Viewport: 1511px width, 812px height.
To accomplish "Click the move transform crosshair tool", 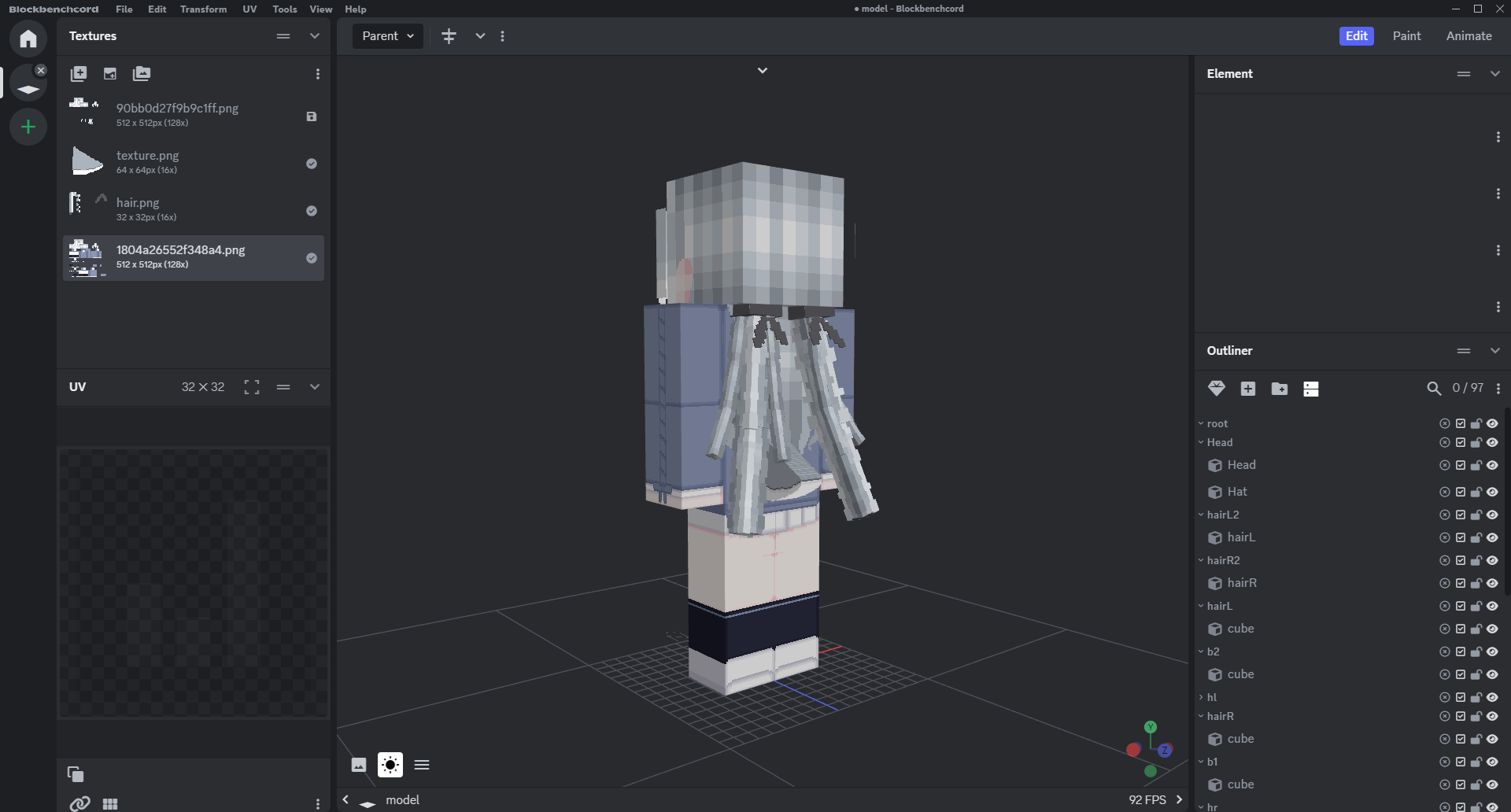I will click(449, 36).
